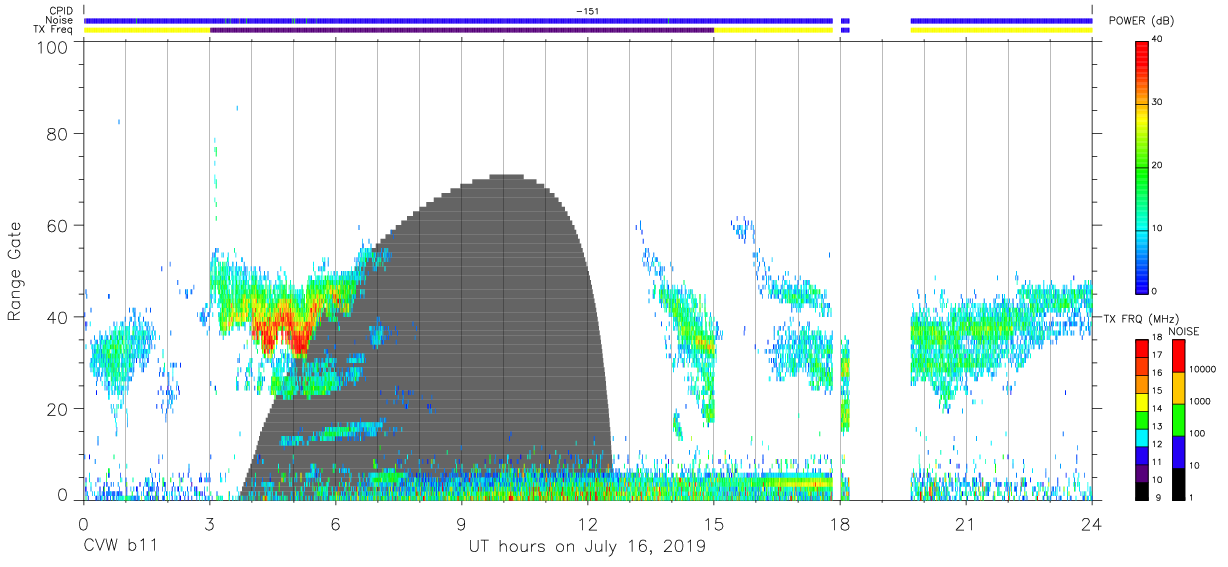The width and height of the screenshot is (1228, 567).
Task: Click the Range Gate y-axis title
Action: [x=15, y=271]
